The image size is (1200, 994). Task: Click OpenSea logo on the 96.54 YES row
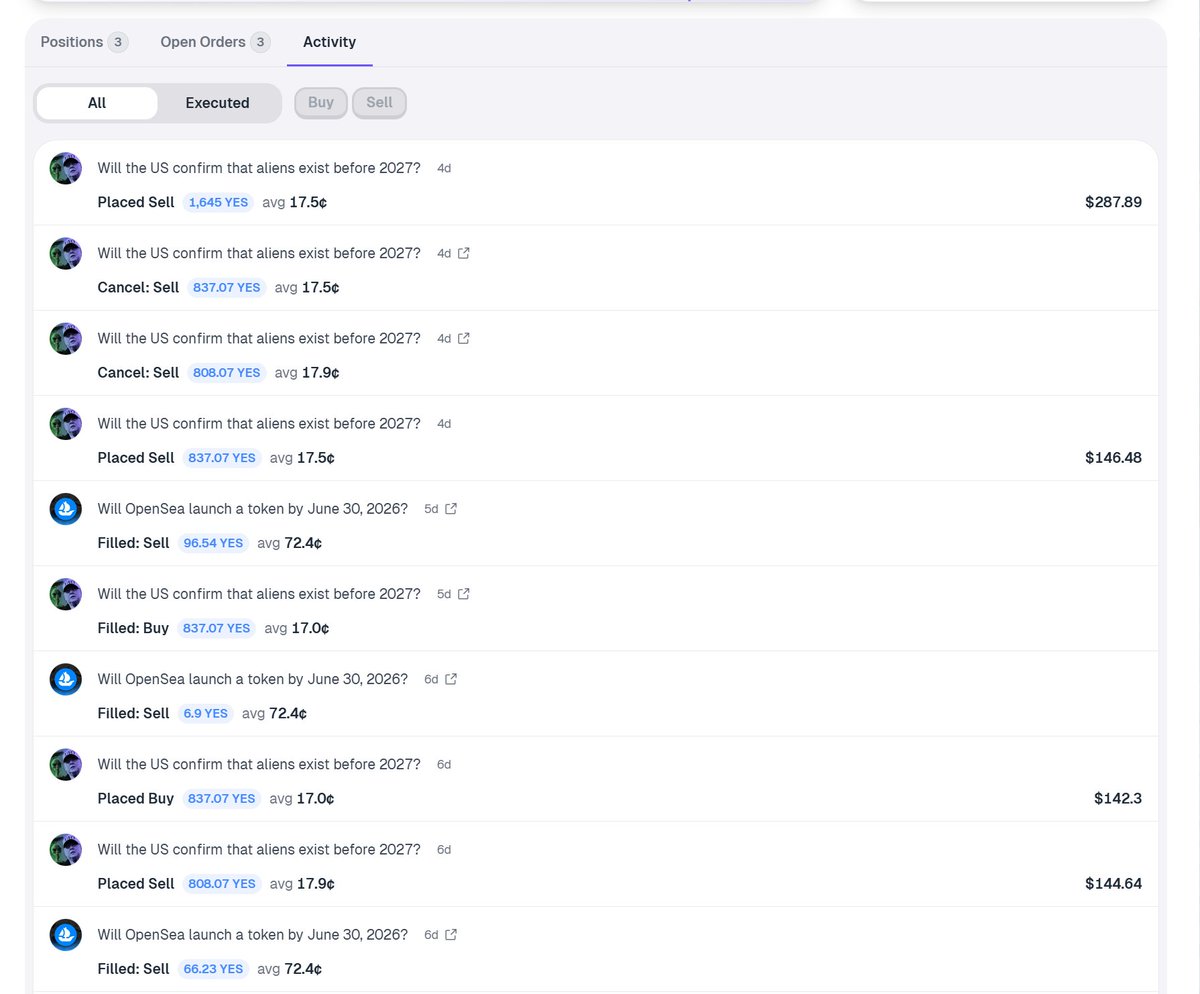click(66, 509)
